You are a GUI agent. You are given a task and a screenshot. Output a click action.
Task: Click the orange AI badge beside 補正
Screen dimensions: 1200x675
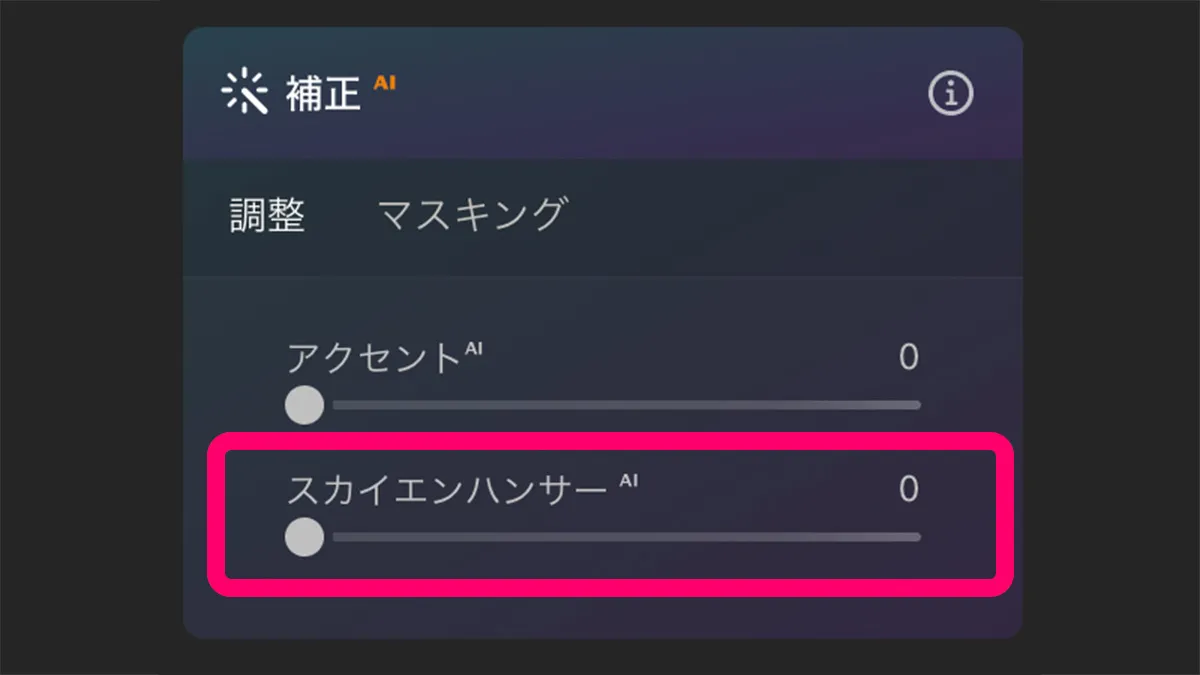tap(385, 83)
